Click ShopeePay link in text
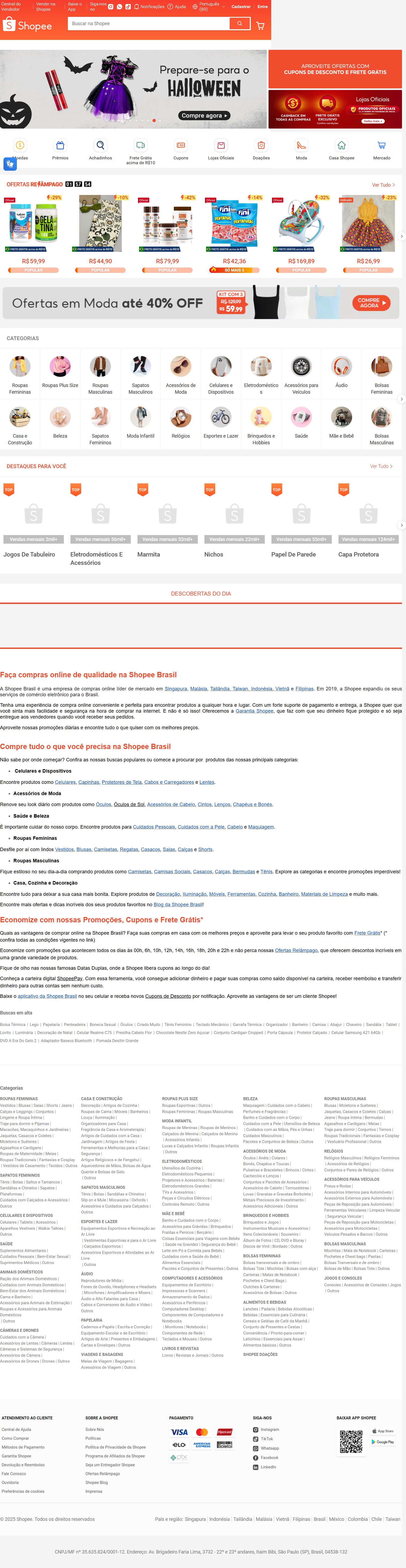Image resolution: width=406 pixels, height=1568 pixels. click(70, 979)
